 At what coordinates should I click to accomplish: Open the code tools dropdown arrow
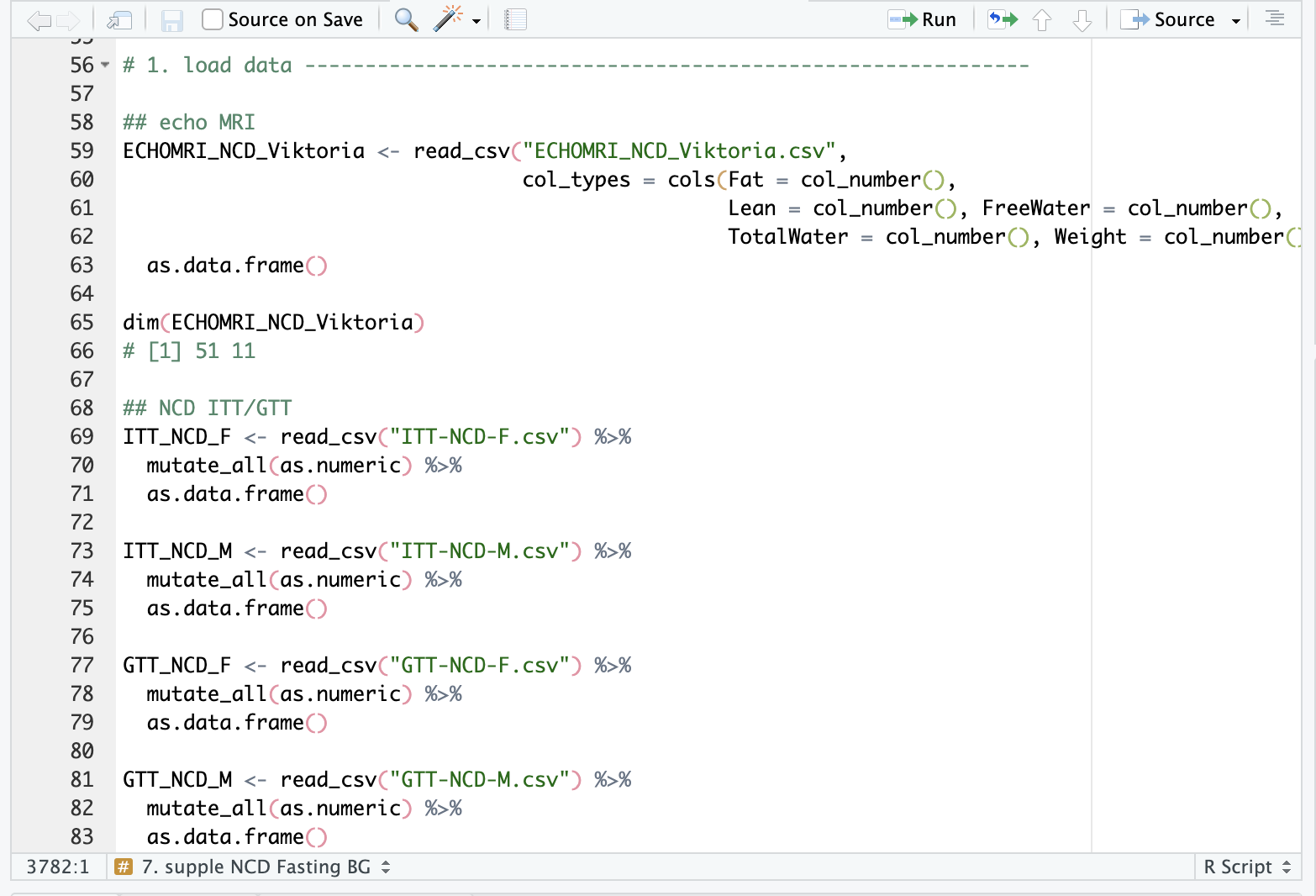(x=476, y=21)
